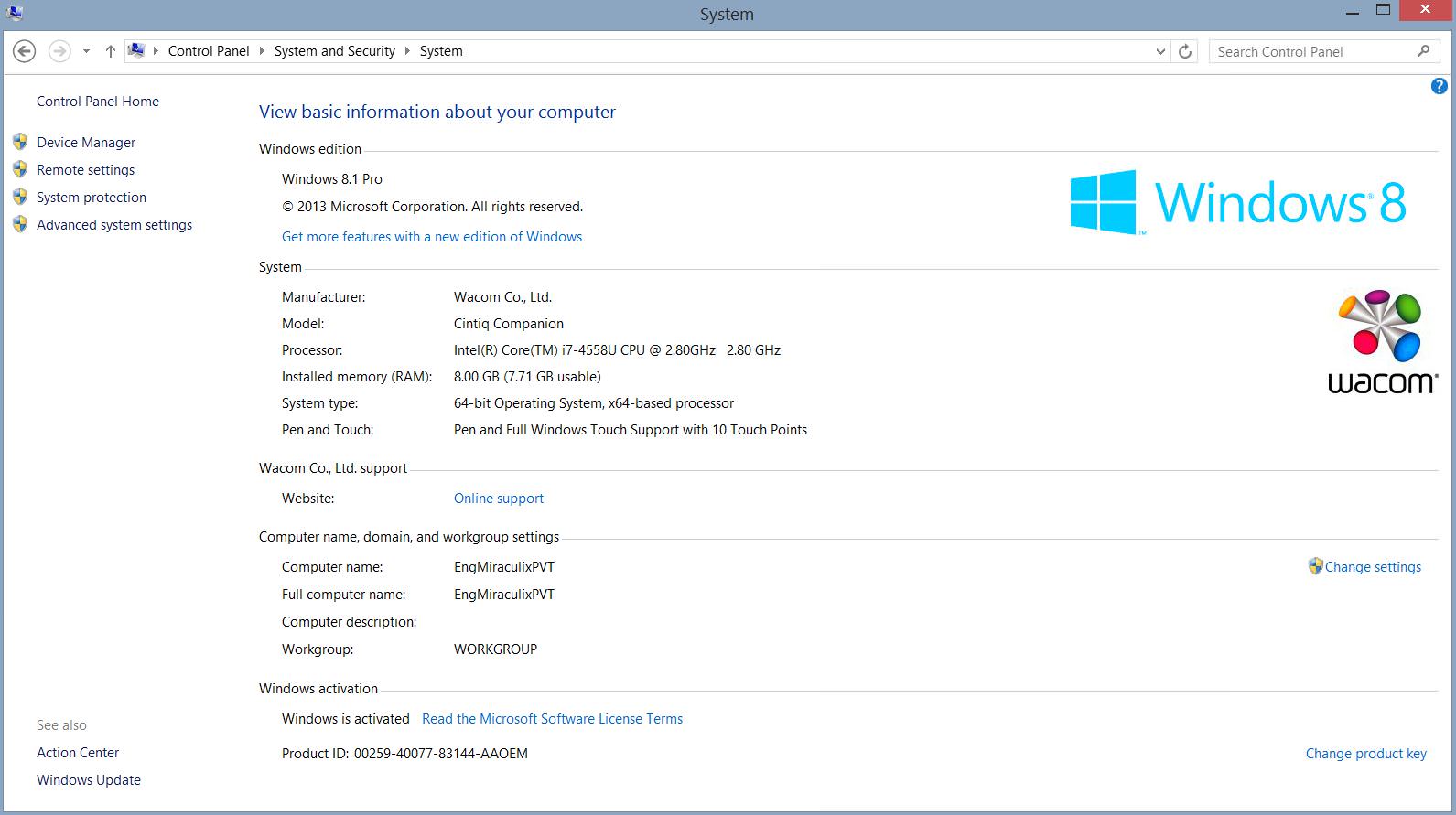
Task: Click the search magnifier icon
Action: click(x=1423, y=51)
